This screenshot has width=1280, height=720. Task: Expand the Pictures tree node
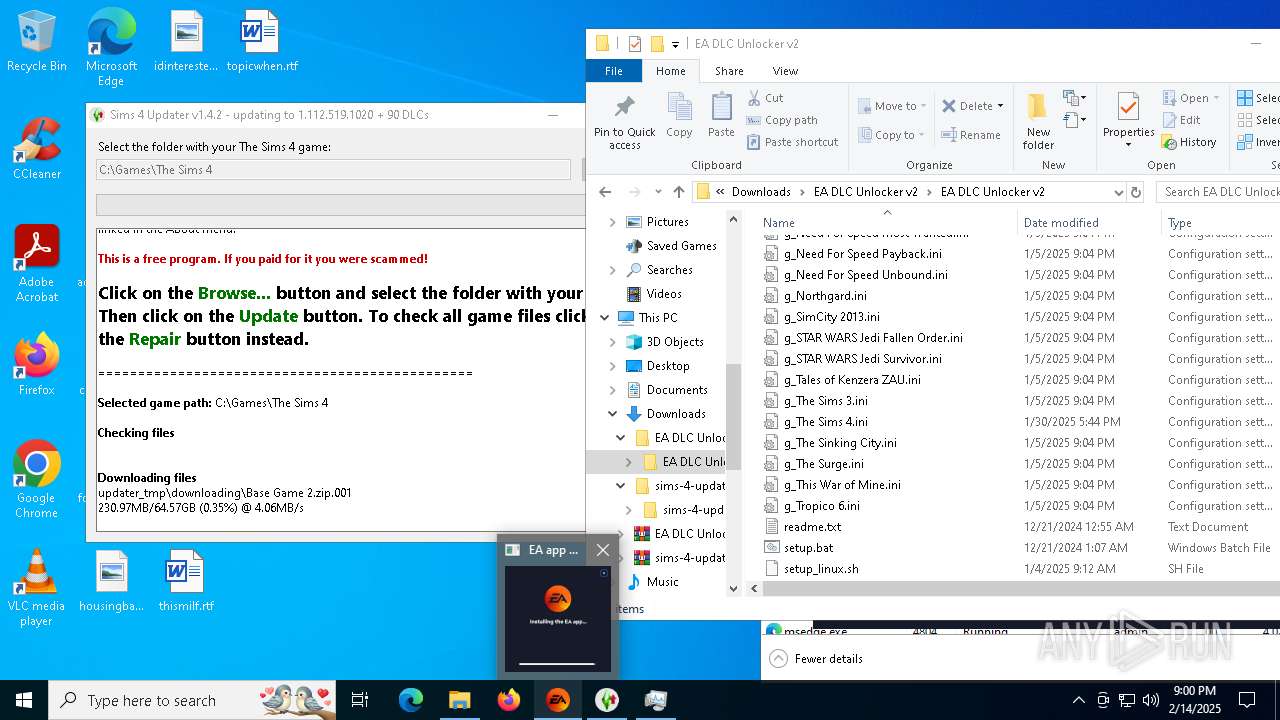612,222
